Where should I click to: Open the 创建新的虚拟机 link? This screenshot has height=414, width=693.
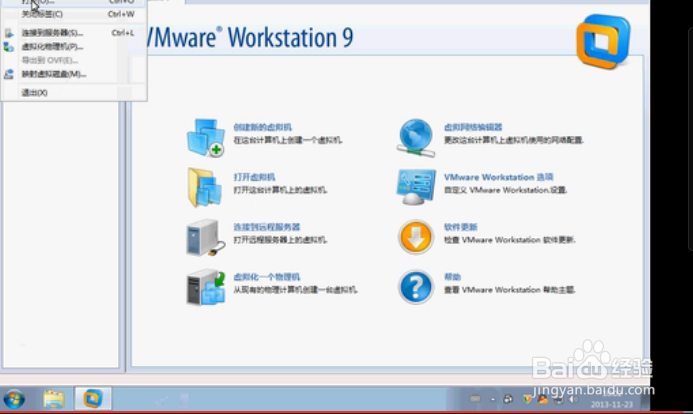click(x=263, y=127)
